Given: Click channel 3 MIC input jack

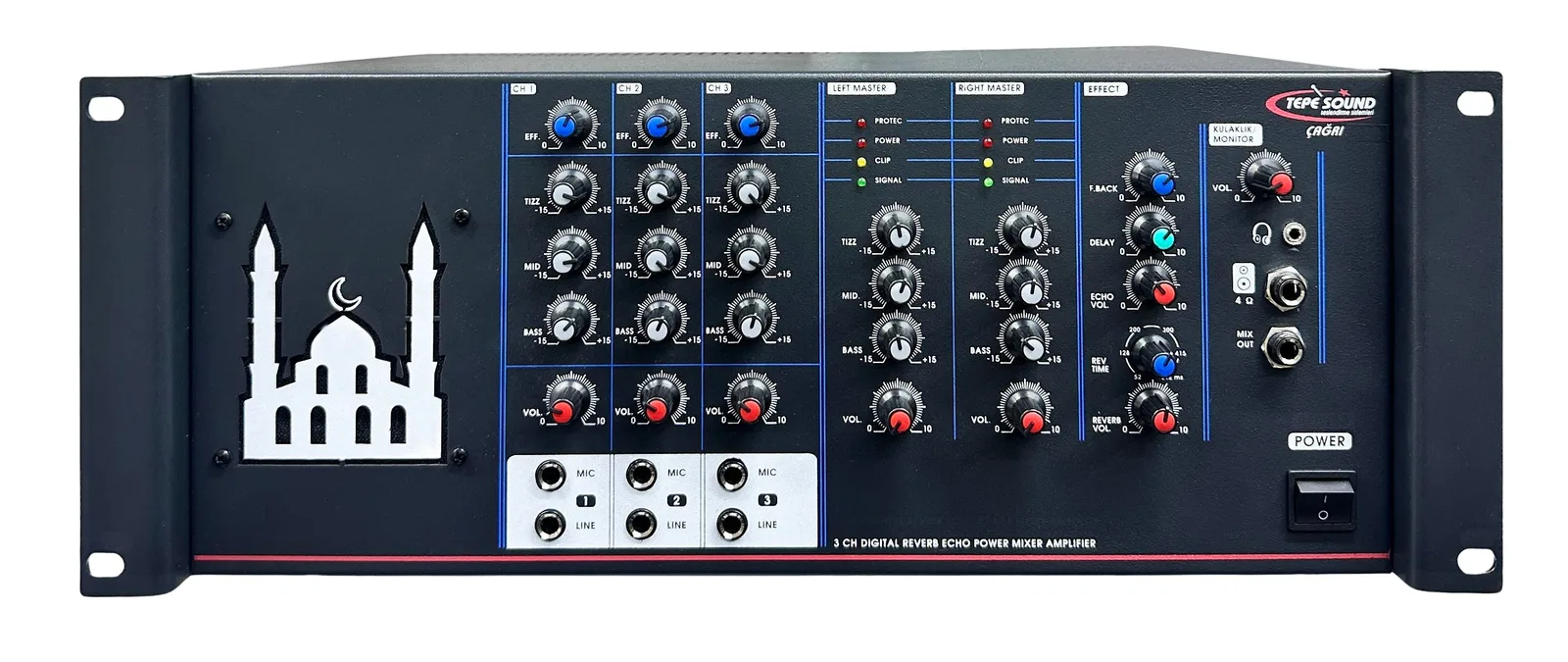Looking at the screenshot, I should coord(732,475).
